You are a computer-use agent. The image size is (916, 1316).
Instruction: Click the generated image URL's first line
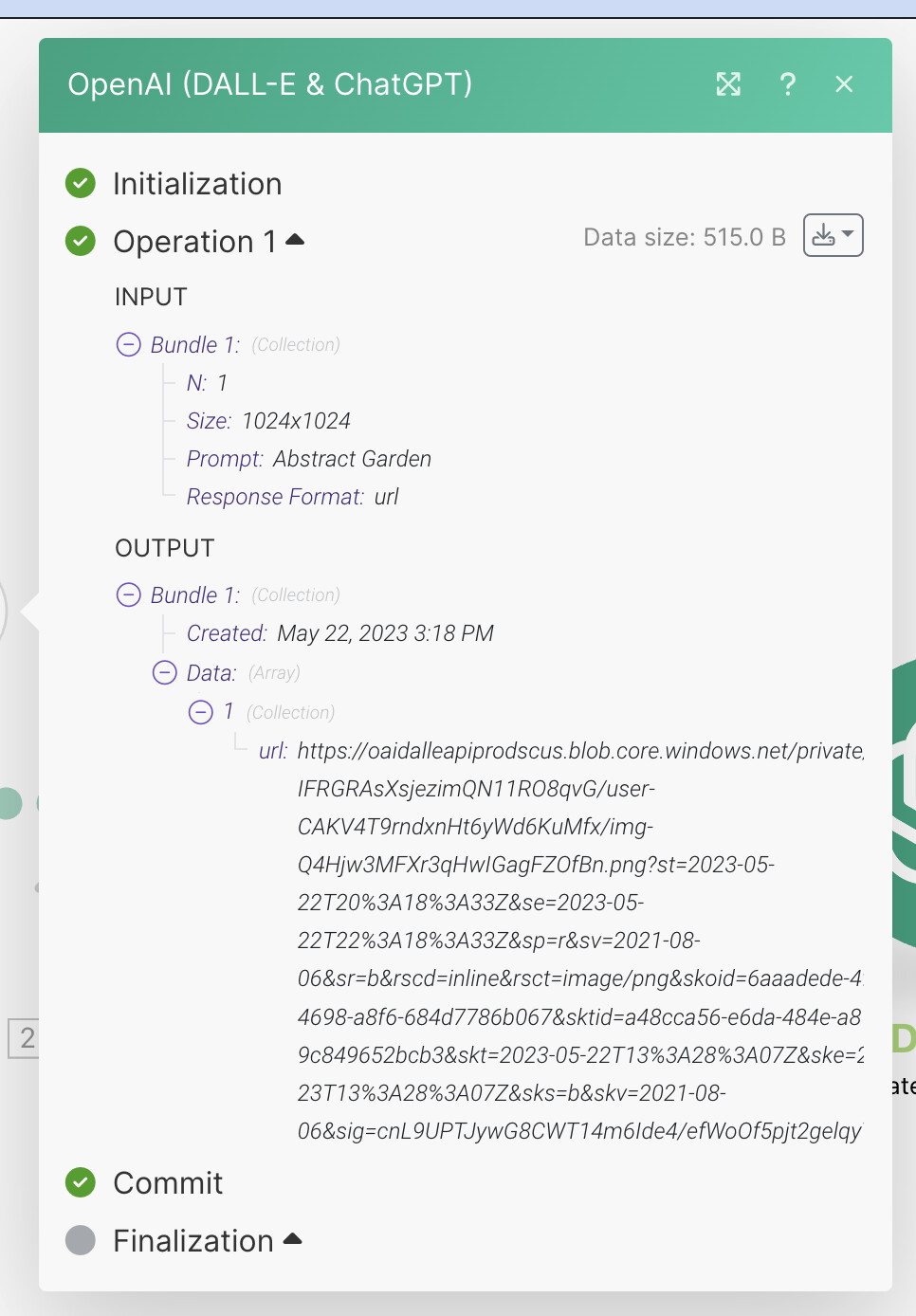tap(580, 751)
